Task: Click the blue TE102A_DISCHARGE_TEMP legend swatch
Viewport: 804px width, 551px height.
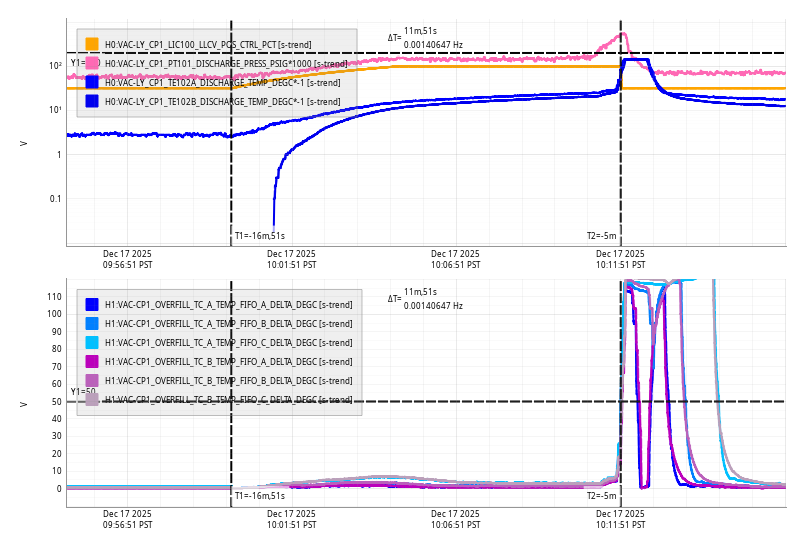Action: click(x=92, y=82)
